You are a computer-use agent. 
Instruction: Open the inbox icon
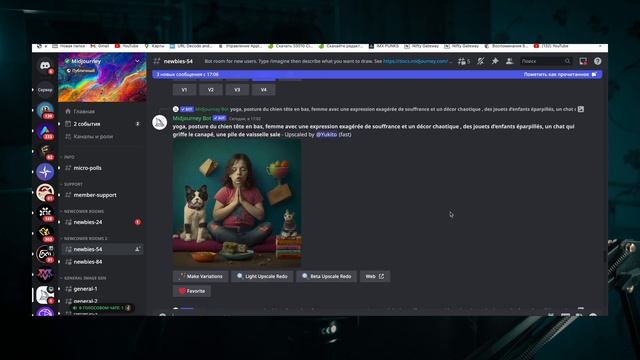point(583,61)
